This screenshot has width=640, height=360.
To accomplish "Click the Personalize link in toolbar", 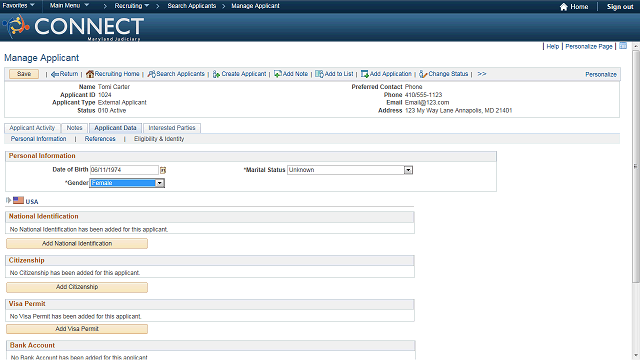I will (601, 74).
